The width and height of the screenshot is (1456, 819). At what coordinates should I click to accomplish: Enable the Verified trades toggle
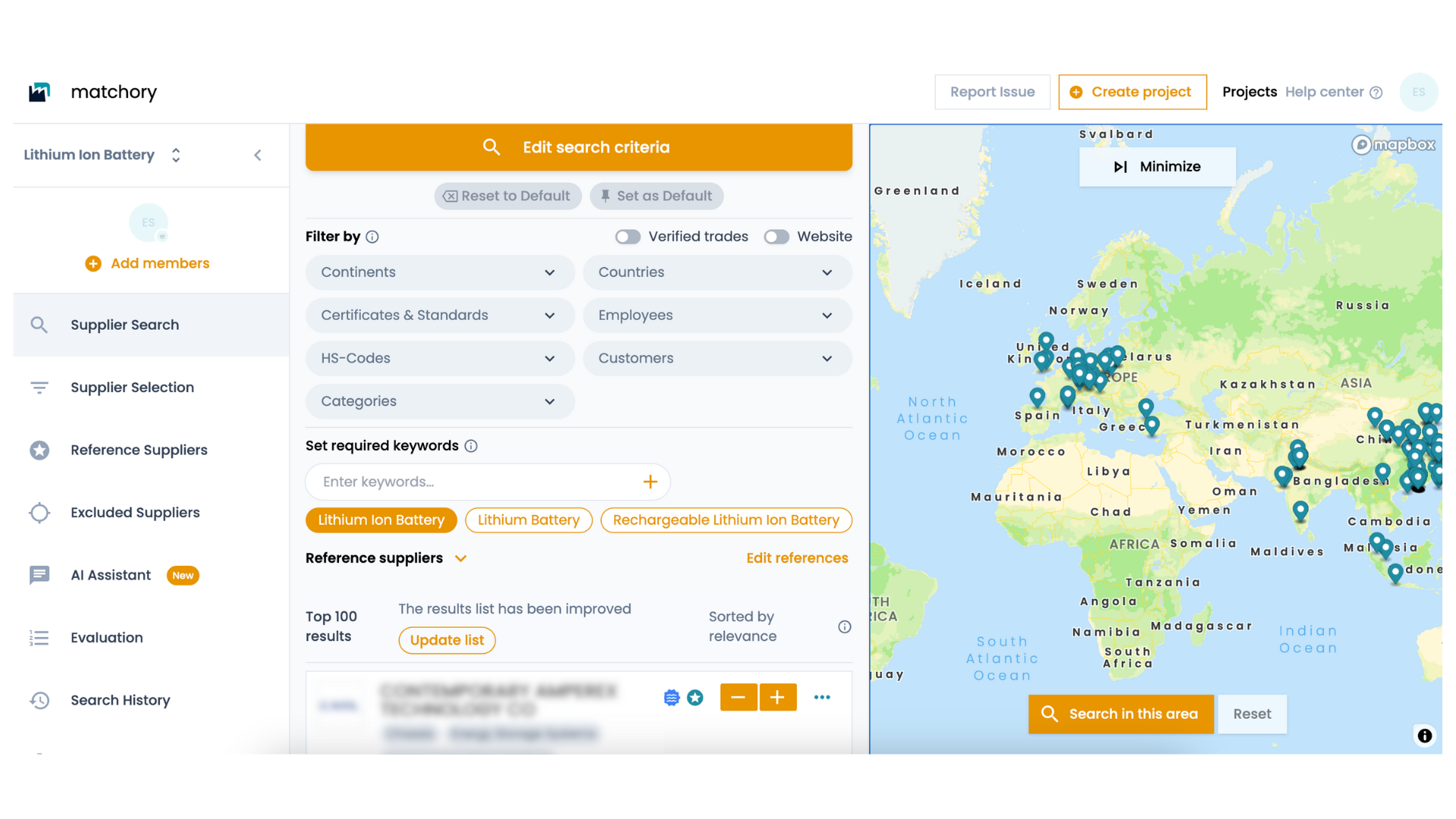coord(628,237)
